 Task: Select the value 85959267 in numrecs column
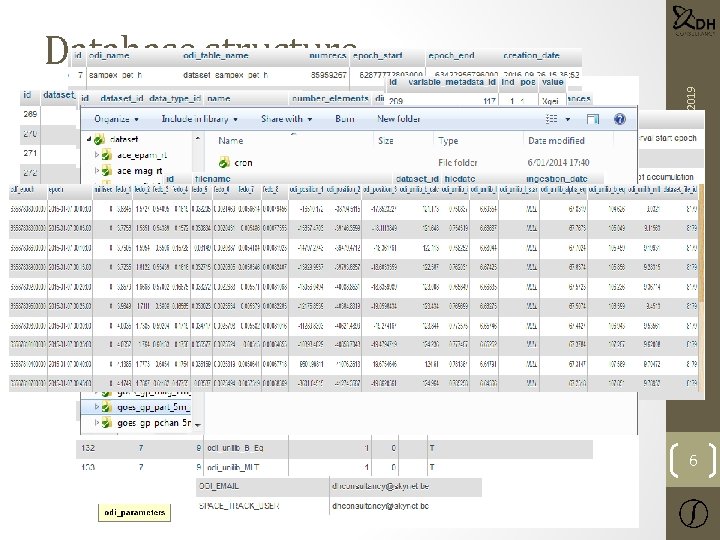[329, 75]
